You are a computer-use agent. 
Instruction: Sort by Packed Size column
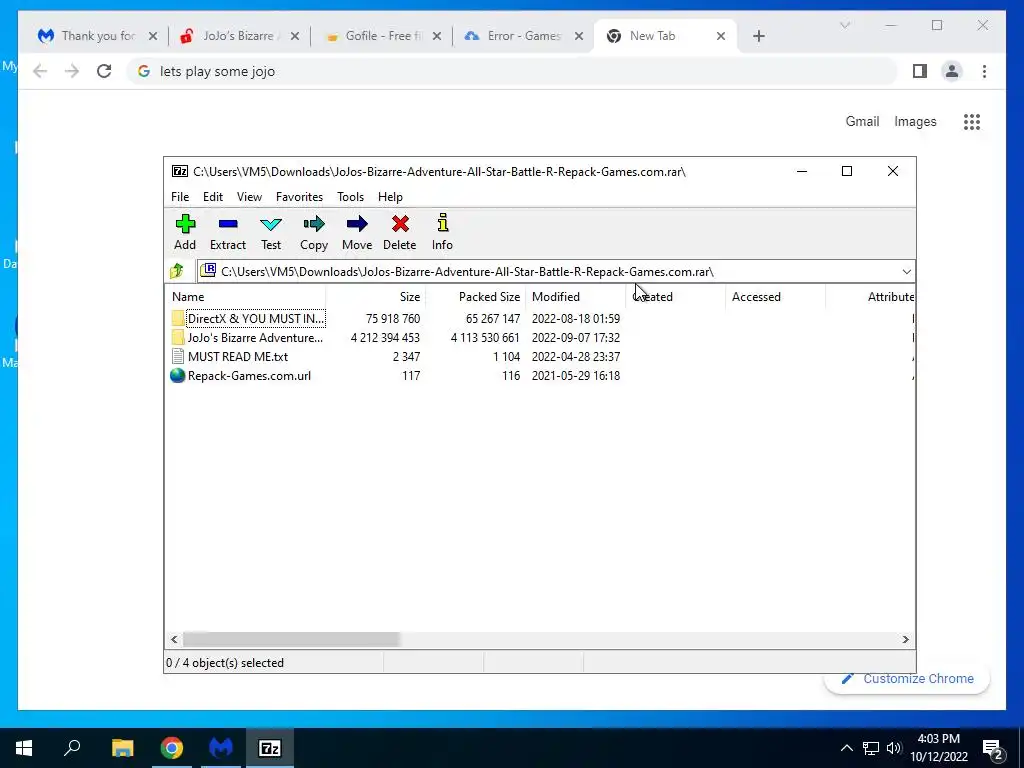475,296
